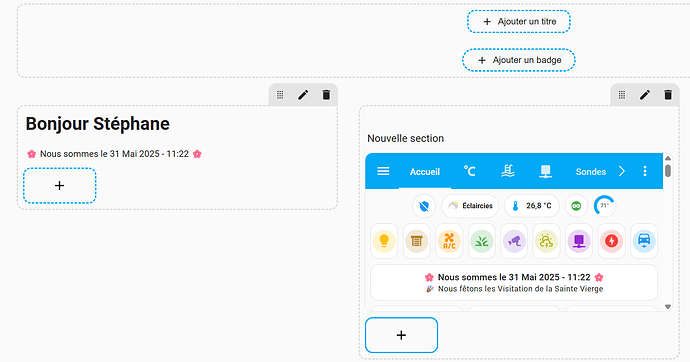
Task: Grab the drag handle of Nouvelle section
Action: [x=622, y=95]
